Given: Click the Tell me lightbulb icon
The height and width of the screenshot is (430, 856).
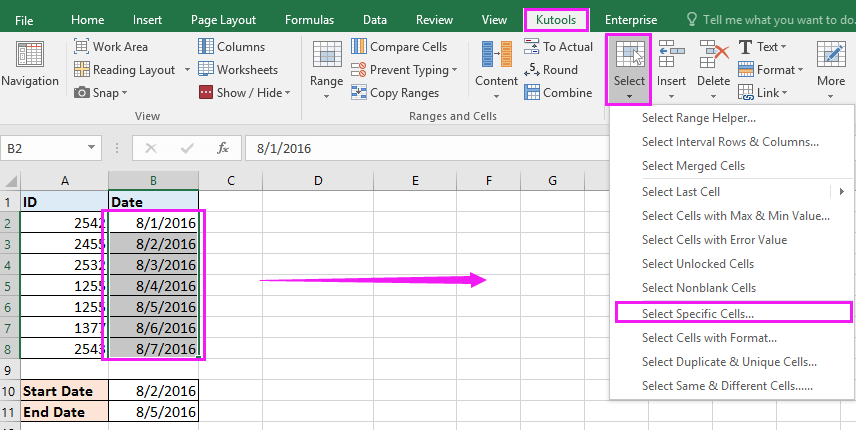Looking at the screenshot, I should [x=692, y=20].
